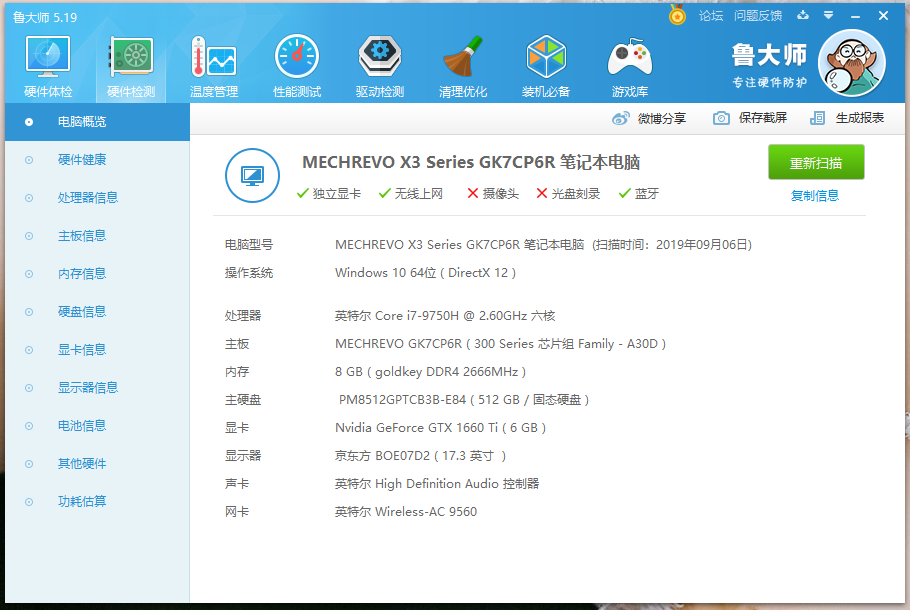The width and height of the screenshot is (910, 610).
Task: Select 显卡信息 sidebar item
Action: (98, 350)
